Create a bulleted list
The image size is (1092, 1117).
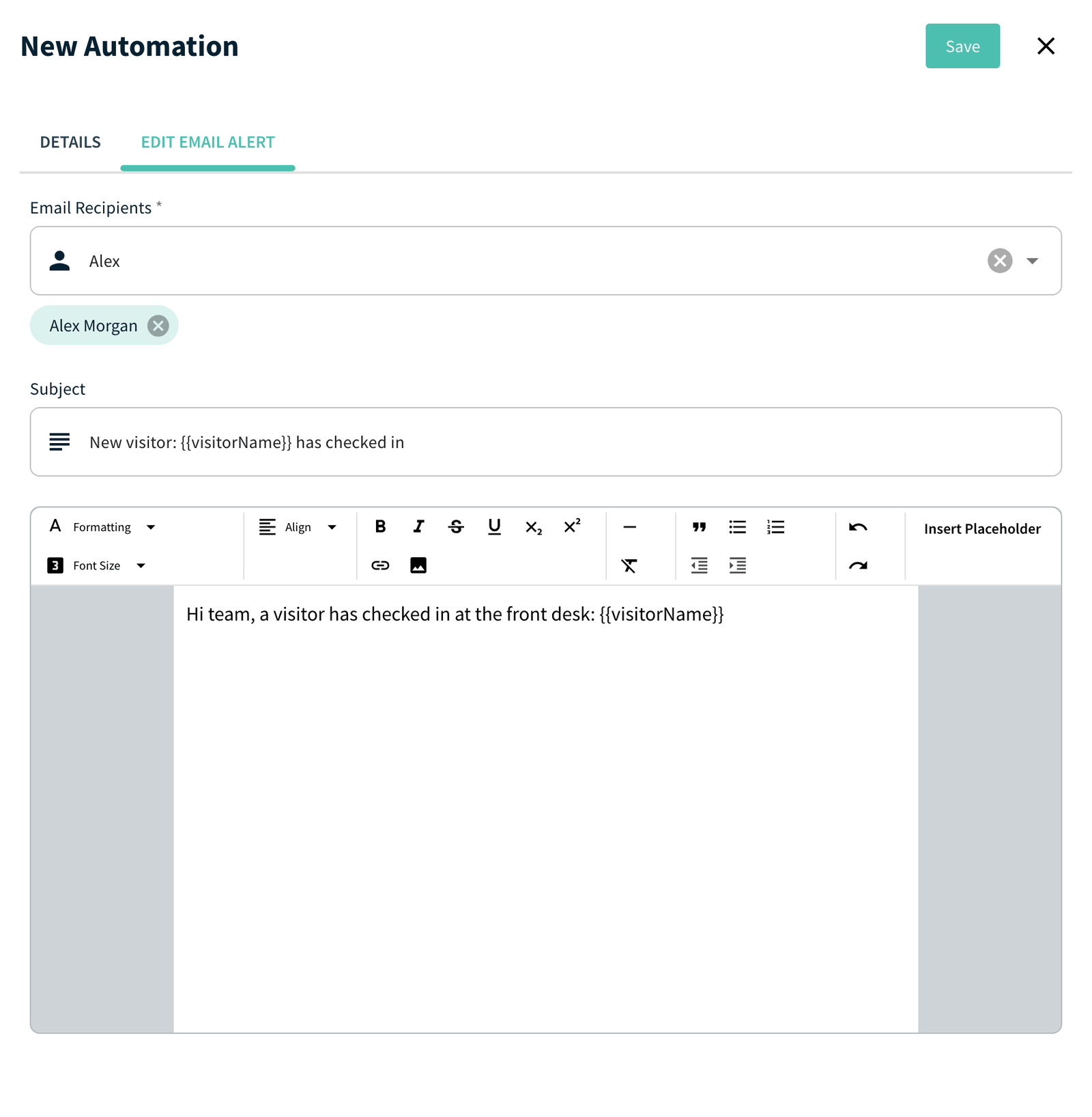[x=738, y=527]
